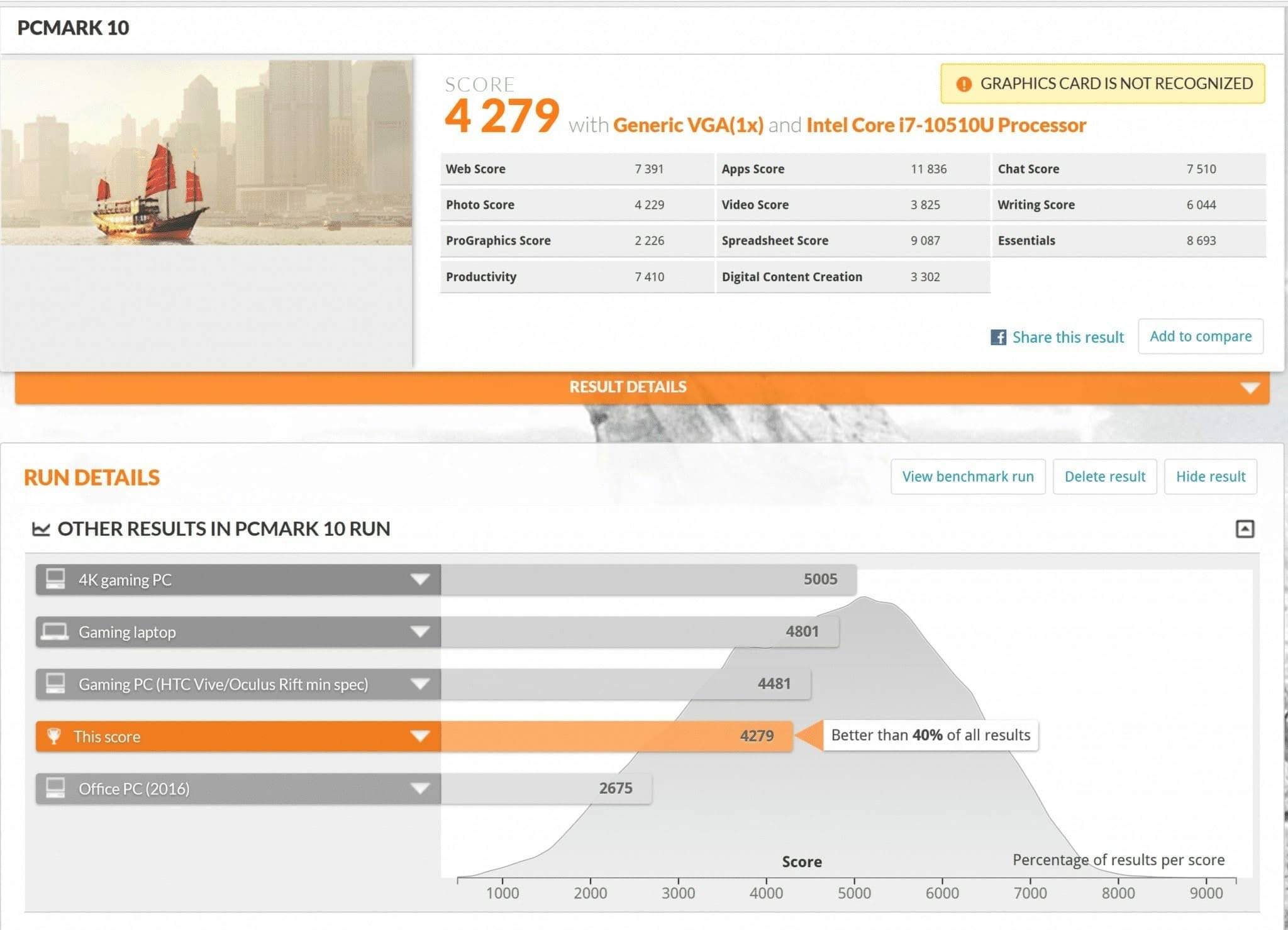Click the Productivity value 7 410

click(649, 277)
